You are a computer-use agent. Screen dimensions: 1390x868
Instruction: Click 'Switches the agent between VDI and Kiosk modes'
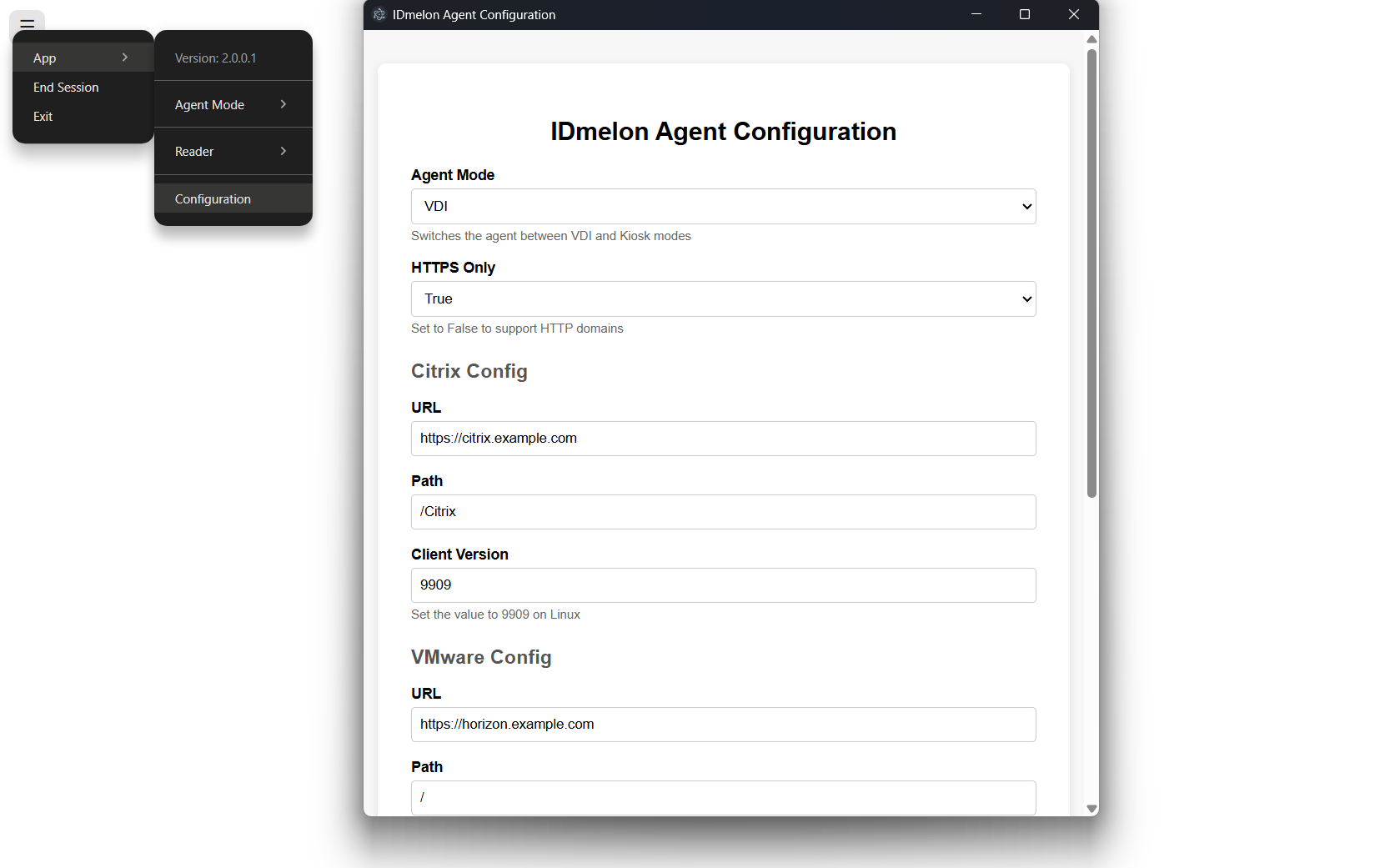click(x=551, y=236)
